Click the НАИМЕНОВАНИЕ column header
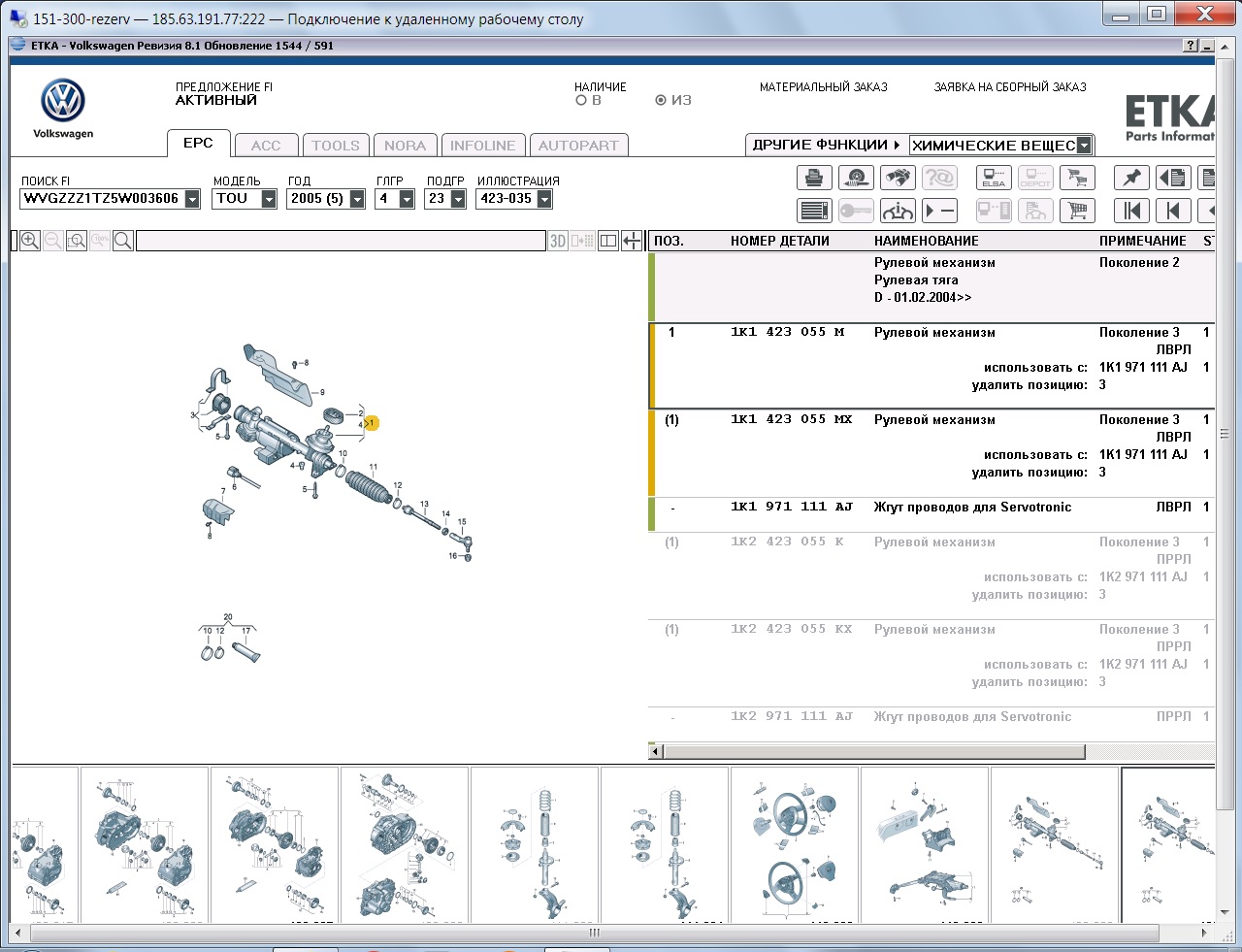 927,241
